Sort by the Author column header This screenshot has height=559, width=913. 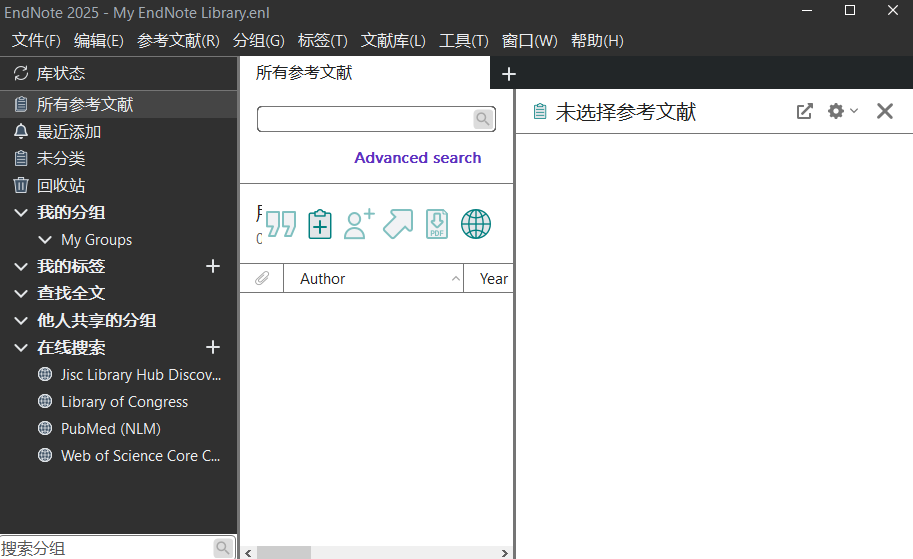[373, 278]
